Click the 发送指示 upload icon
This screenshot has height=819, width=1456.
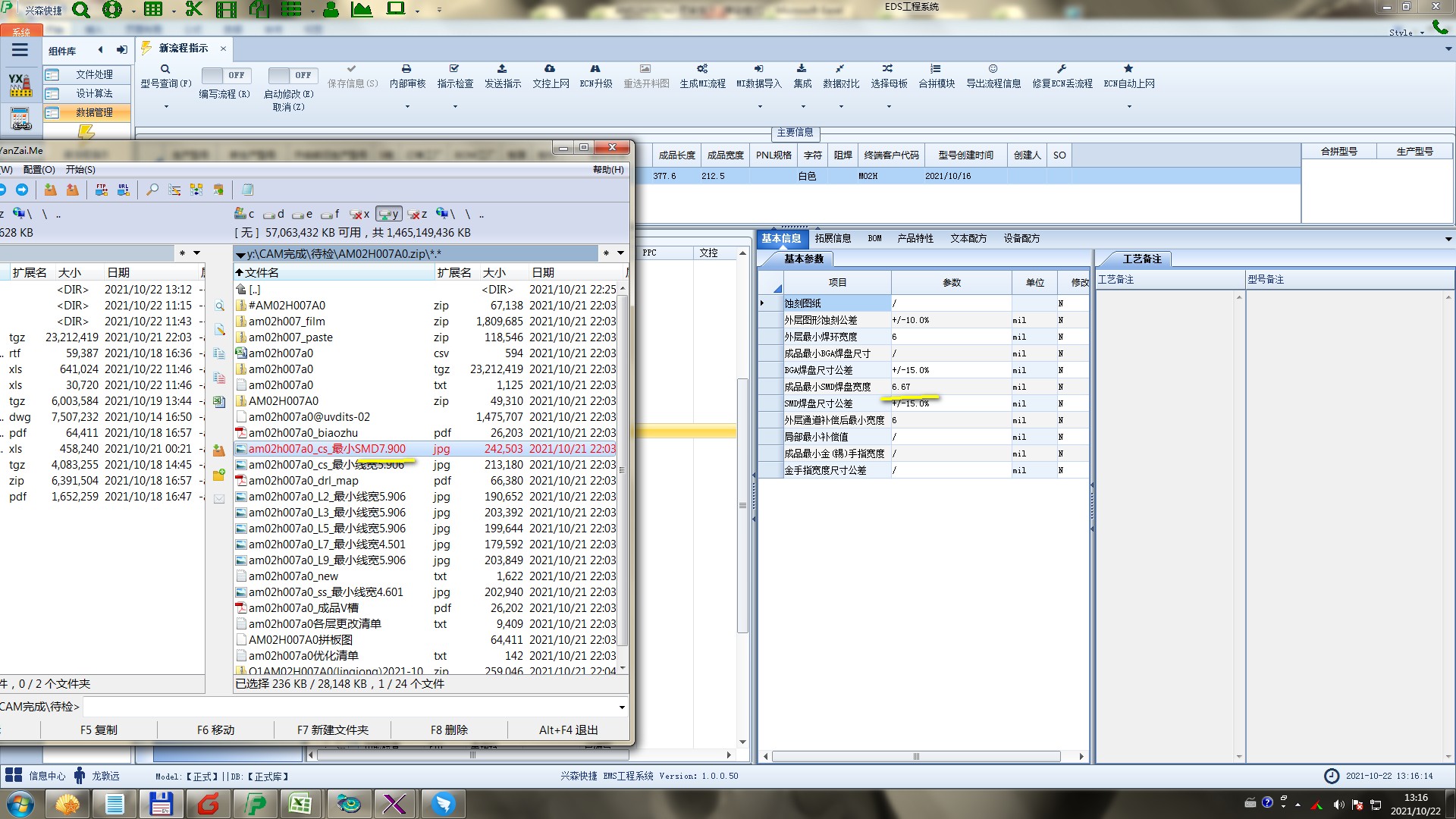coord(502,69)
